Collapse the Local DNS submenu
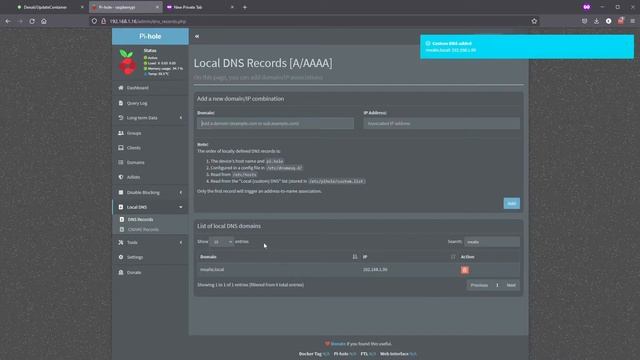640x360 pixels. [x=150, y=207]
